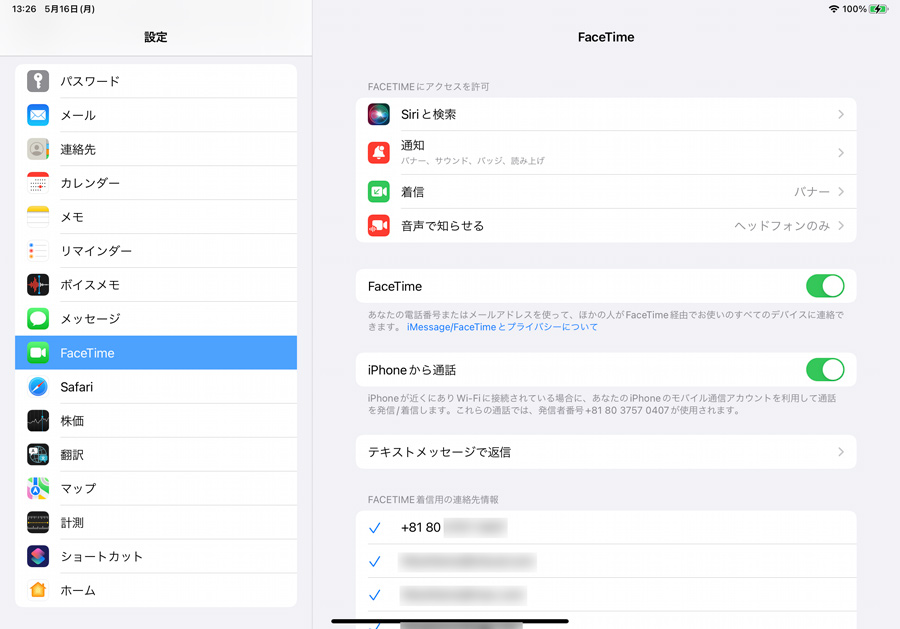900x629 pixels.
Task: Open iMessage/FaceTimeとプライバシーについて link
Action: coord(502,327)
